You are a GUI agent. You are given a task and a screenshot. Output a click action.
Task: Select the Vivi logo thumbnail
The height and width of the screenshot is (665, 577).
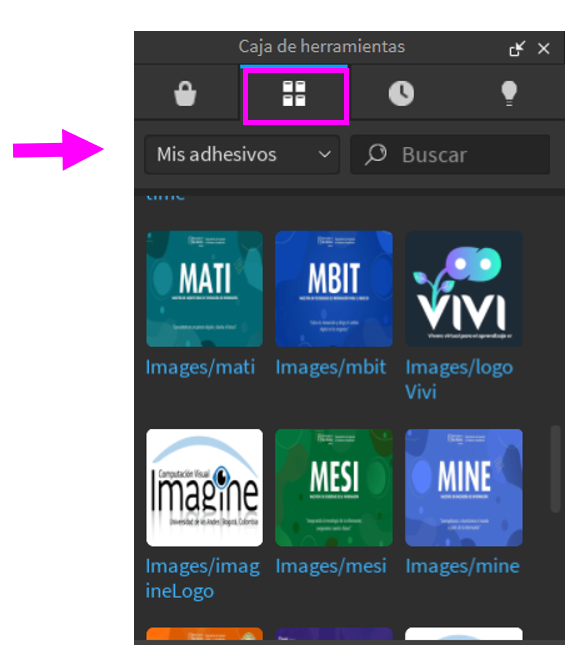coord(463,289)
